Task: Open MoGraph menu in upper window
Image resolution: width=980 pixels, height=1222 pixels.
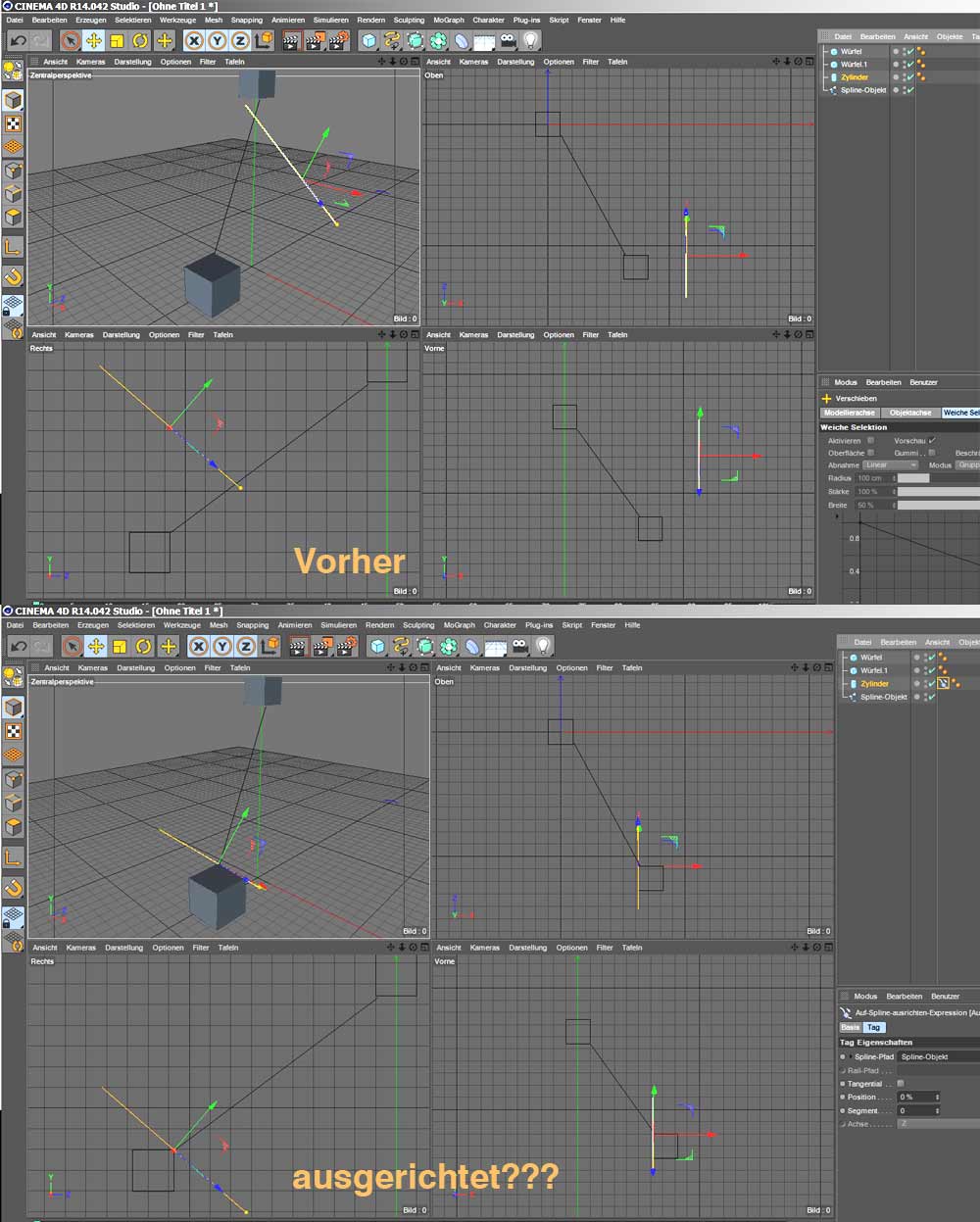Action: tap(449, 20)
